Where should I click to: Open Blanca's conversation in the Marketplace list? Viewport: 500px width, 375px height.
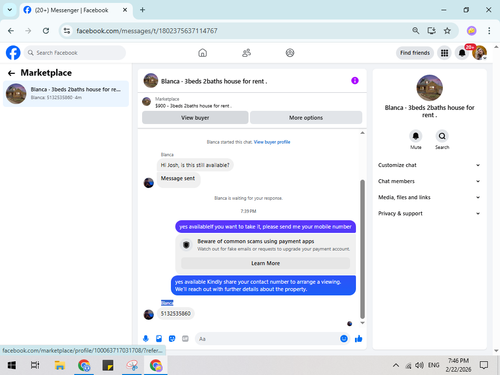tap(66, 94)
